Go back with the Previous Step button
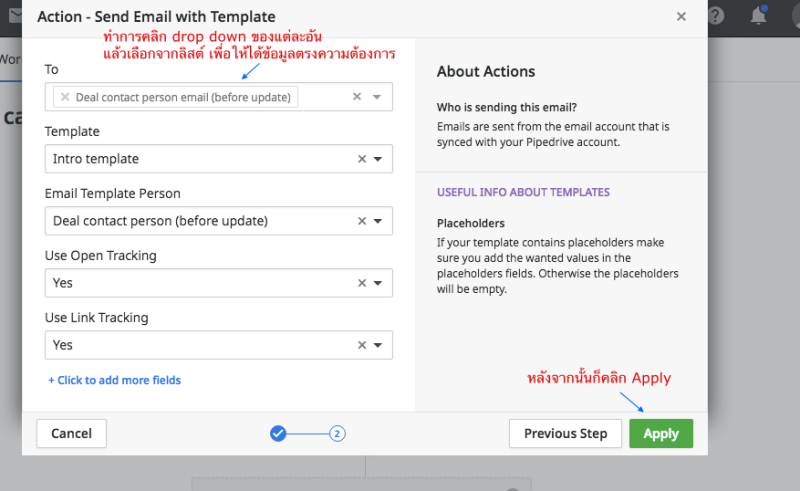The height and width of the screenshot is (491, 800). (565, 433)
